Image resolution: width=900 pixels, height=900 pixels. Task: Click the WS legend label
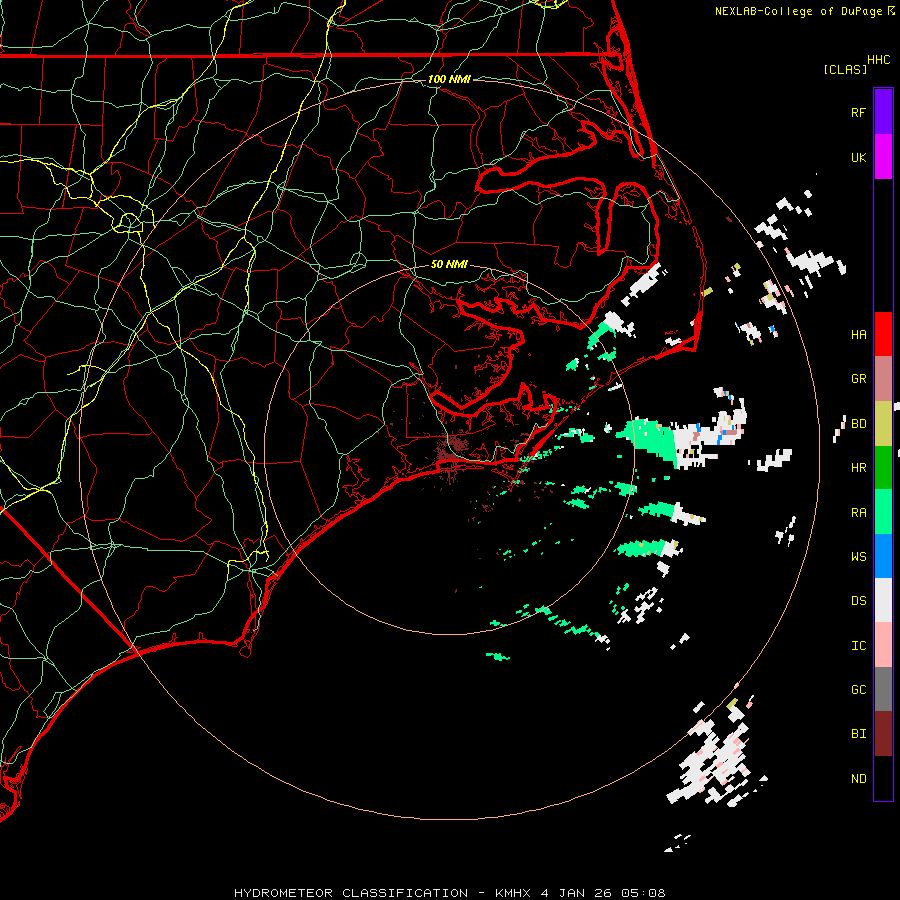pyautogui.click(x=858, y=557)
